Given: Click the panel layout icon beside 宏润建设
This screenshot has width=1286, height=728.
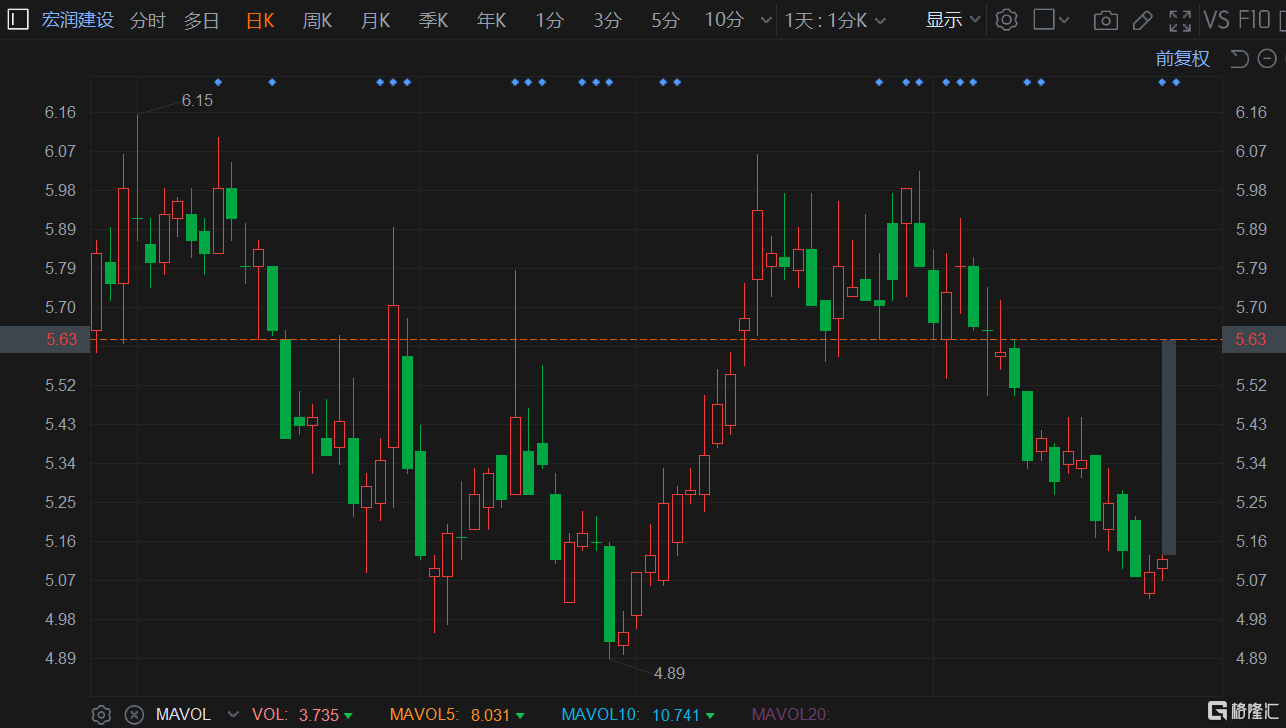Looking at the screenshot, I should (x=18, y=19).
